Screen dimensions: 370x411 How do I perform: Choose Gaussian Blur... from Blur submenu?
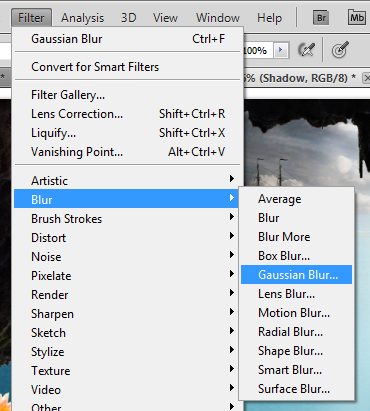click(296, 275)
